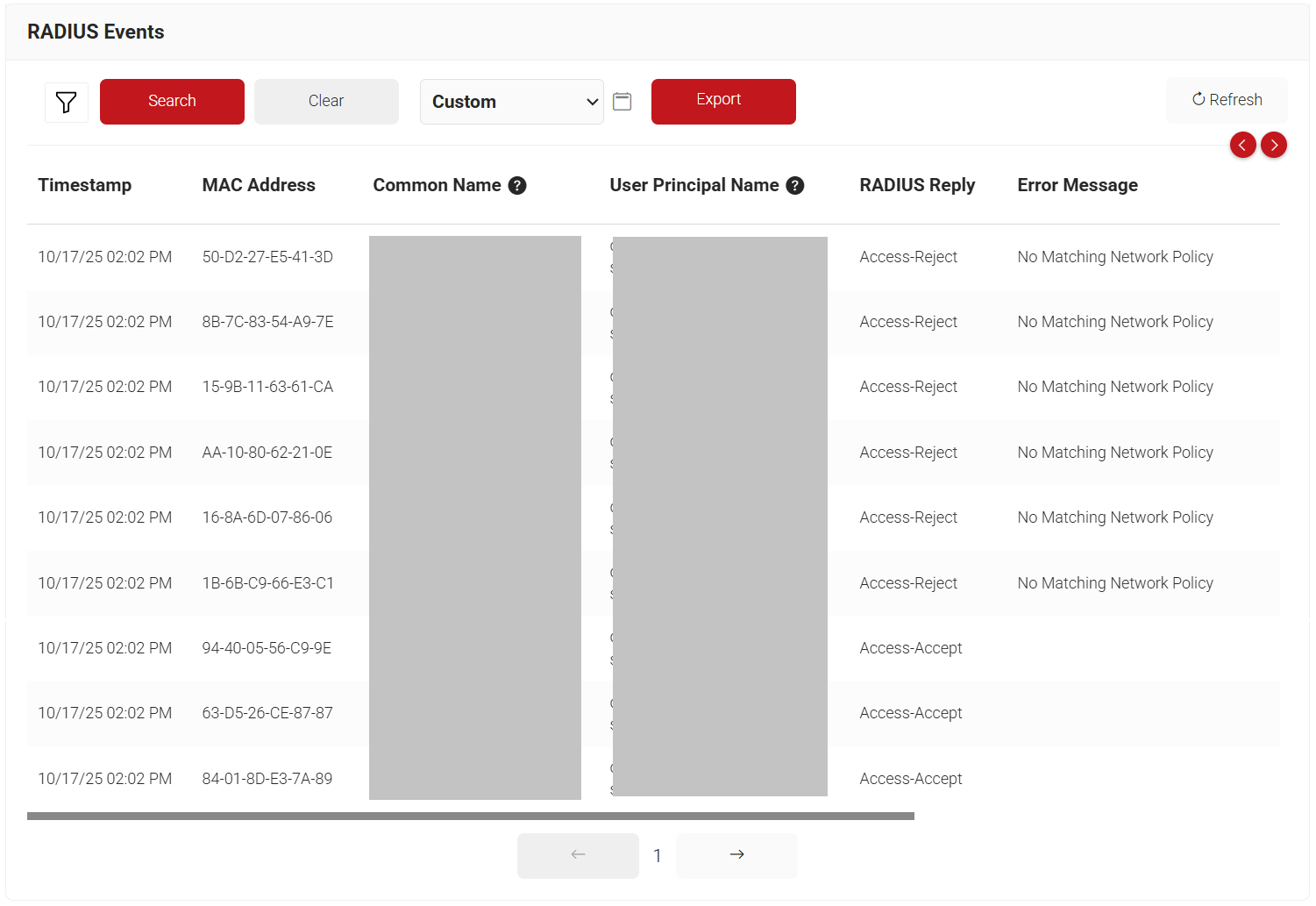The height and width of the screenshot is (906, 1316).
Task: Open the filter funnel icon
Action: pos(66,103)
